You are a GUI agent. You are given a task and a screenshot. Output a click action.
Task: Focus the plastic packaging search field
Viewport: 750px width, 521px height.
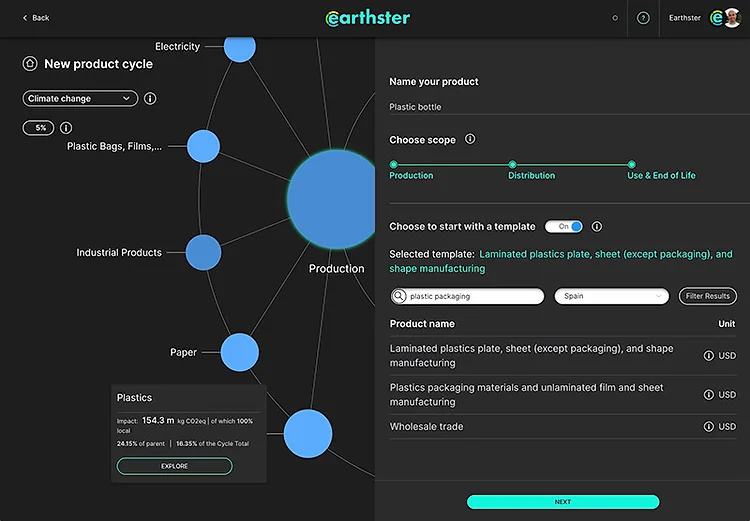467,296
